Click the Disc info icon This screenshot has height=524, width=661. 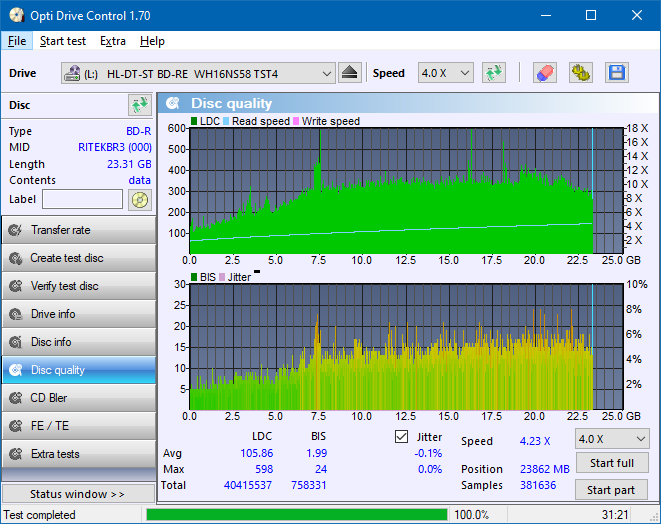point(16,342)
